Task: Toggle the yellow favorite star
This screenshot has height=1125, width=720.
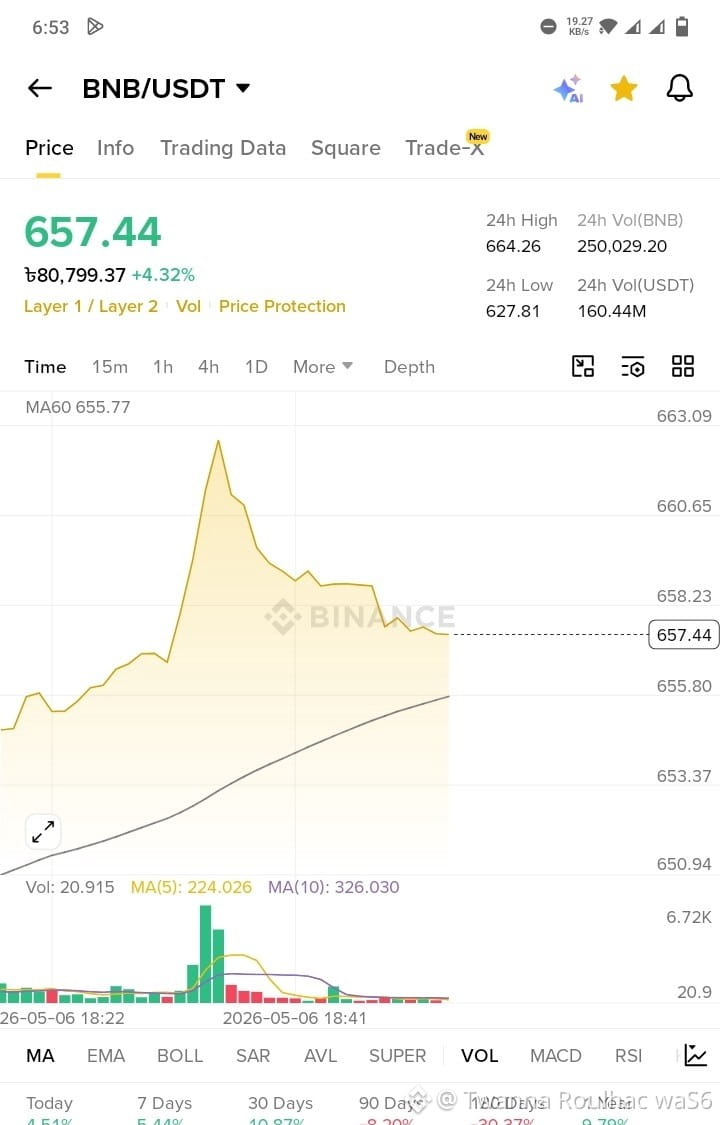Action: (x=624, y=89)
